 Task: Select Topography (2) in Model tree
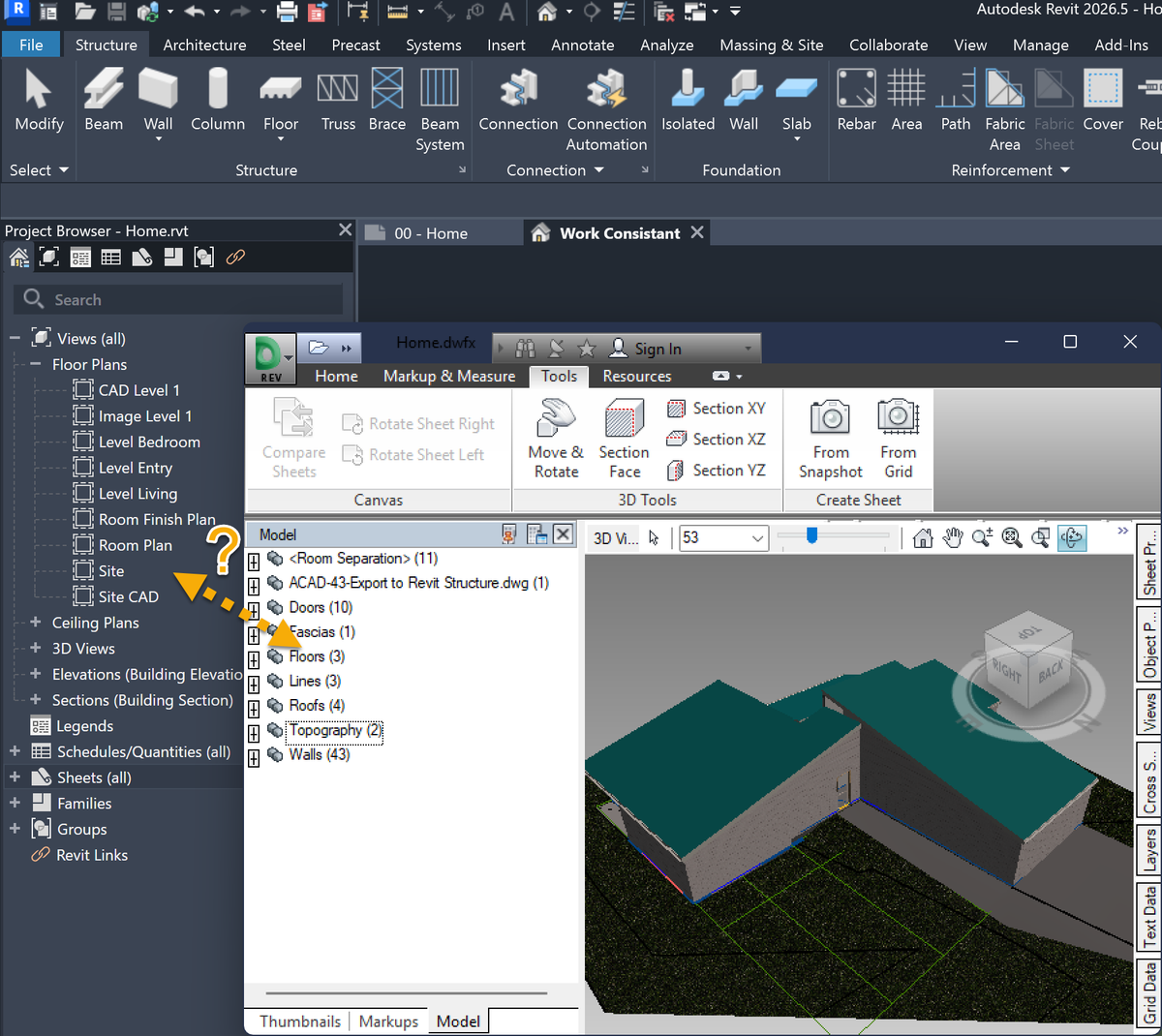(336, 731)
